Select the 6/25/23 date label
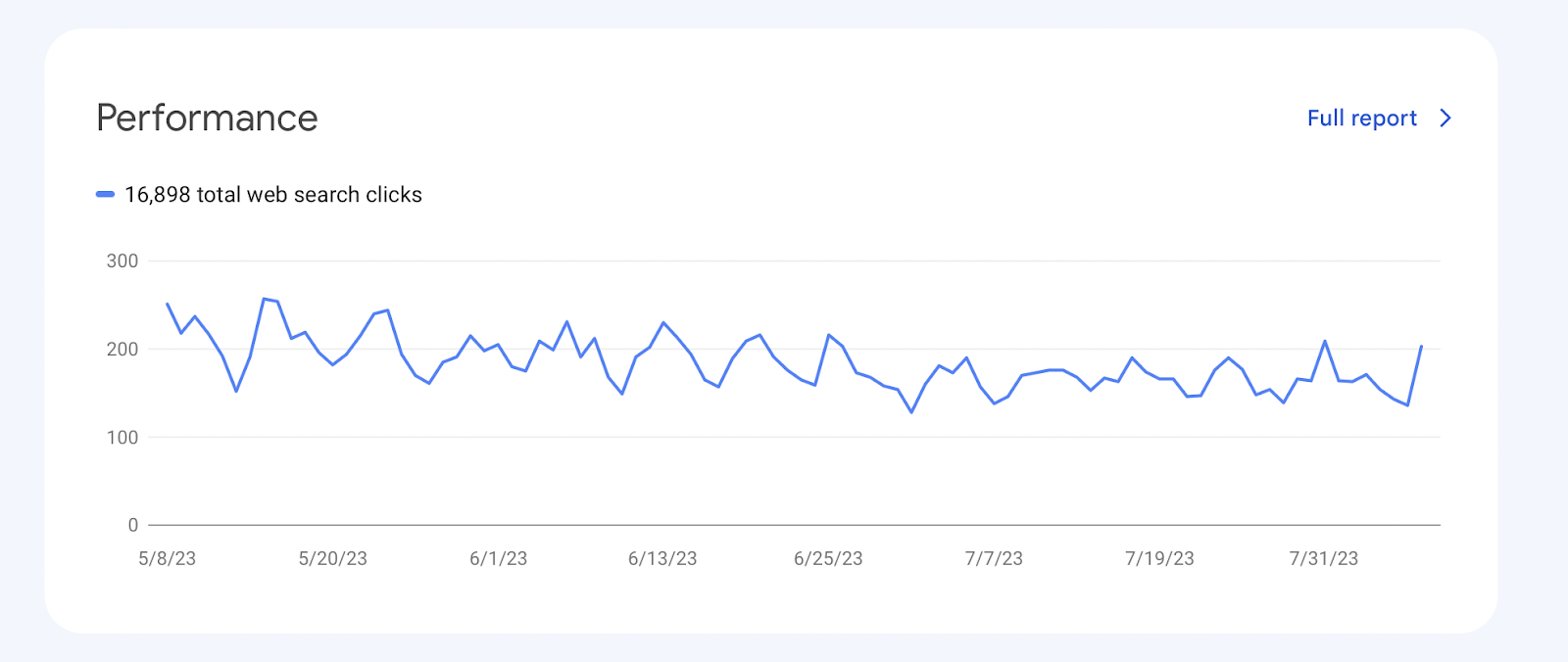Viewport: 1568px width, 662px height. pyautogui.click(x=829, y=558)
